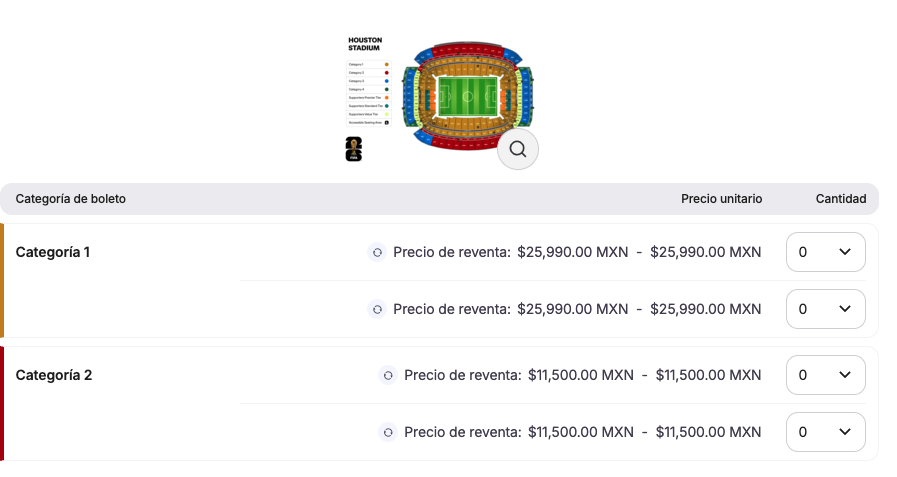
Task: Click the magnifier zoom icon on the stadium map
Action: point(518,149)
